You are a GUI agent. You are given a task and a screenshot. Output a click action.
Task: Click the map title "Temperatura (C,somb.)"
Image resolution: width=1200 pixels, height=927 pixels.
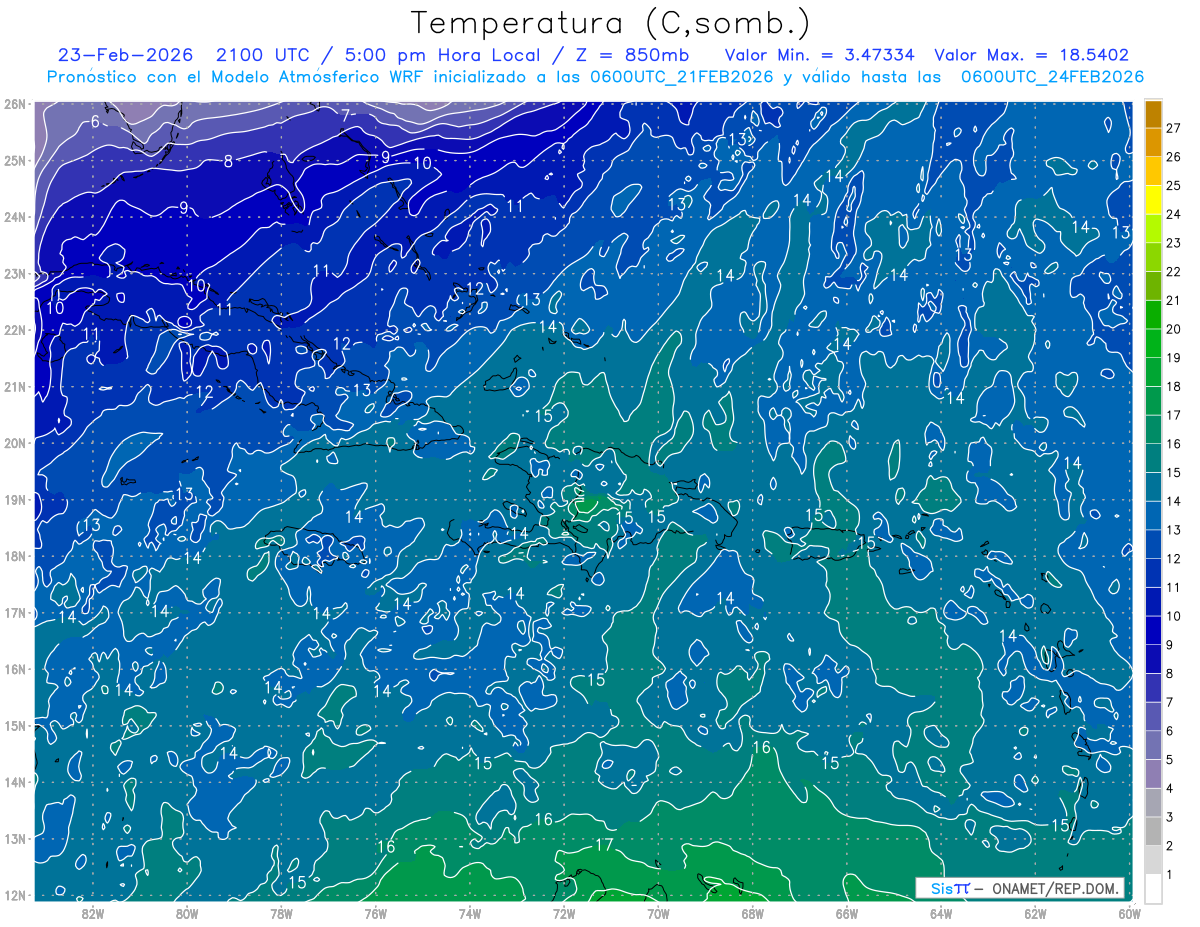tap(611, 23)
